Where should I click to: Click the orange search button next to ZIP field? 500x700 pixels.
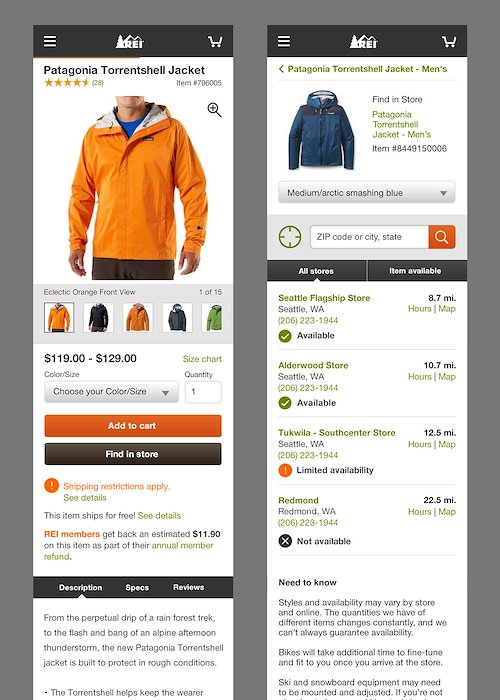point(442,237)
